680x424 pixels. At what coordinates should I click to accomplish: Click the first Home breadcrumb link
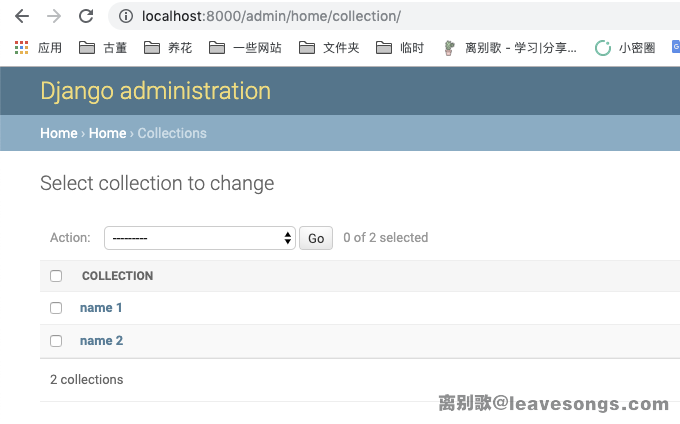point(58,133)
